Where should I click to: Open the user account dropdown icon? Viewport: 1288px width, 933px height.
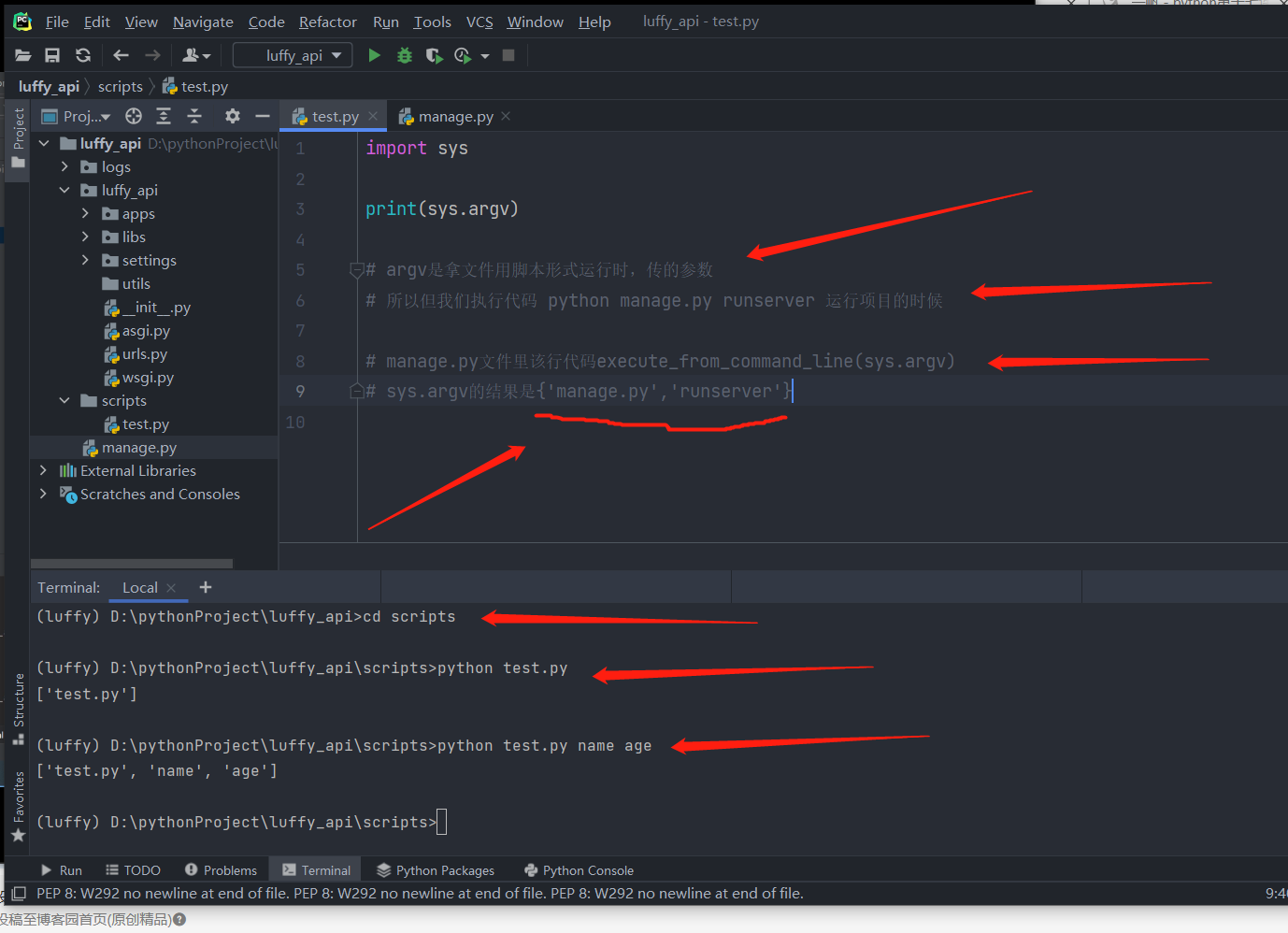tap(195, 55)
